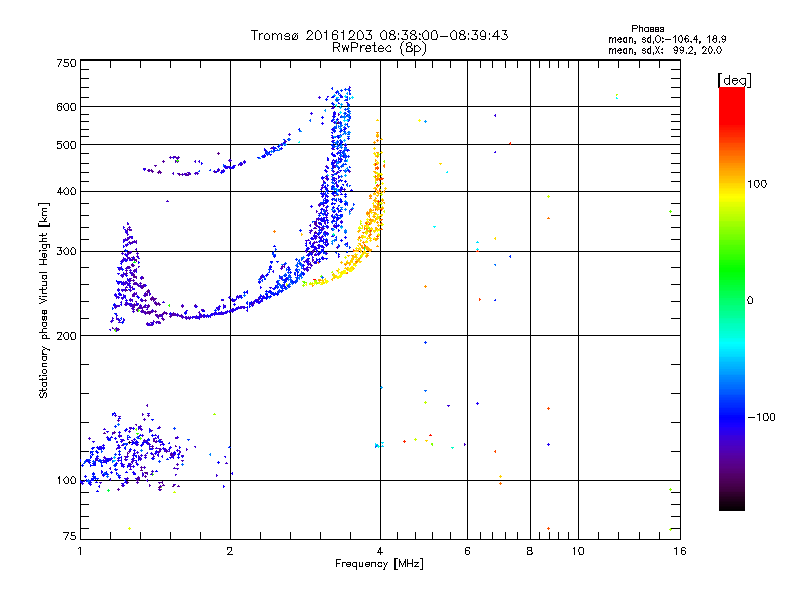Click the 'RwPretec (8p)' subtitle
This screenshot has width=800, height=600.
coord(379,48)
